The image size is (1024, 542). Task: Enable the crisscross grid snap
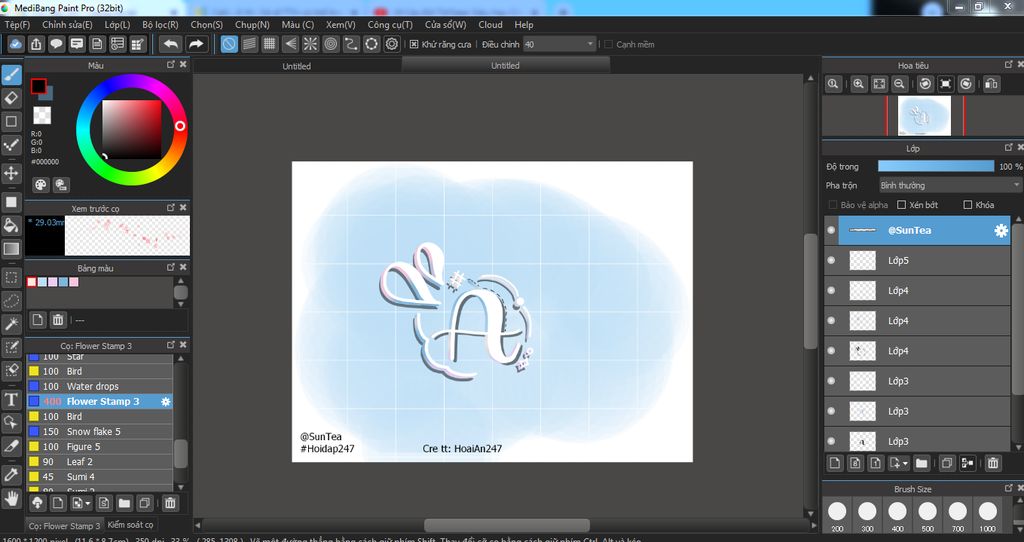270,44
